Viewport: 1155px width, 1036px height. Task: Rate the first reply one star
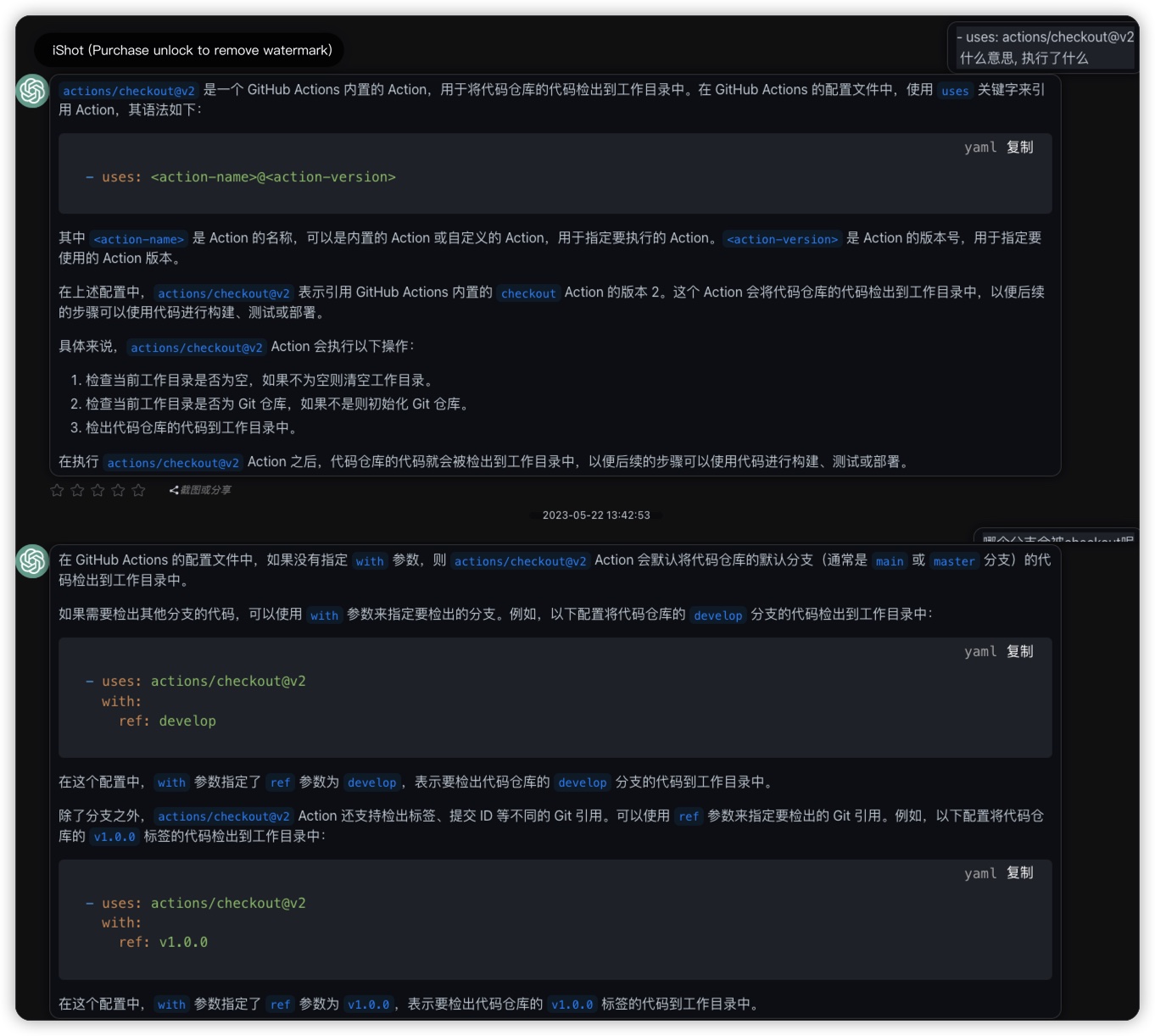pos(57,490)
